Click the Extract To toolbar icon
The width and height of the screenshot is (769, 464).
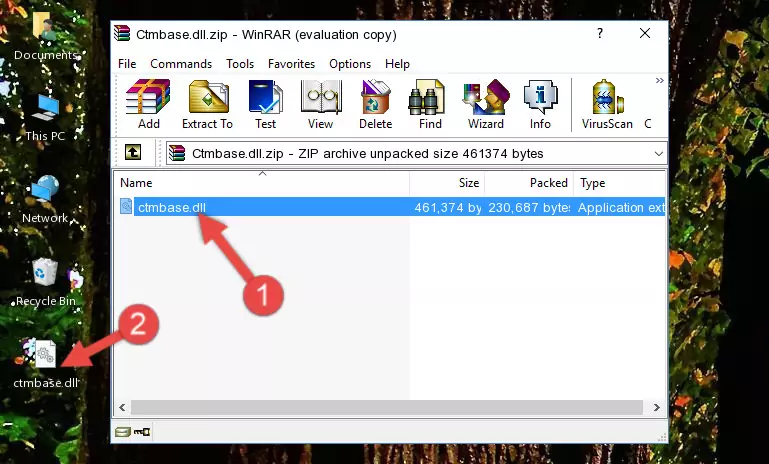click(207, 104)
